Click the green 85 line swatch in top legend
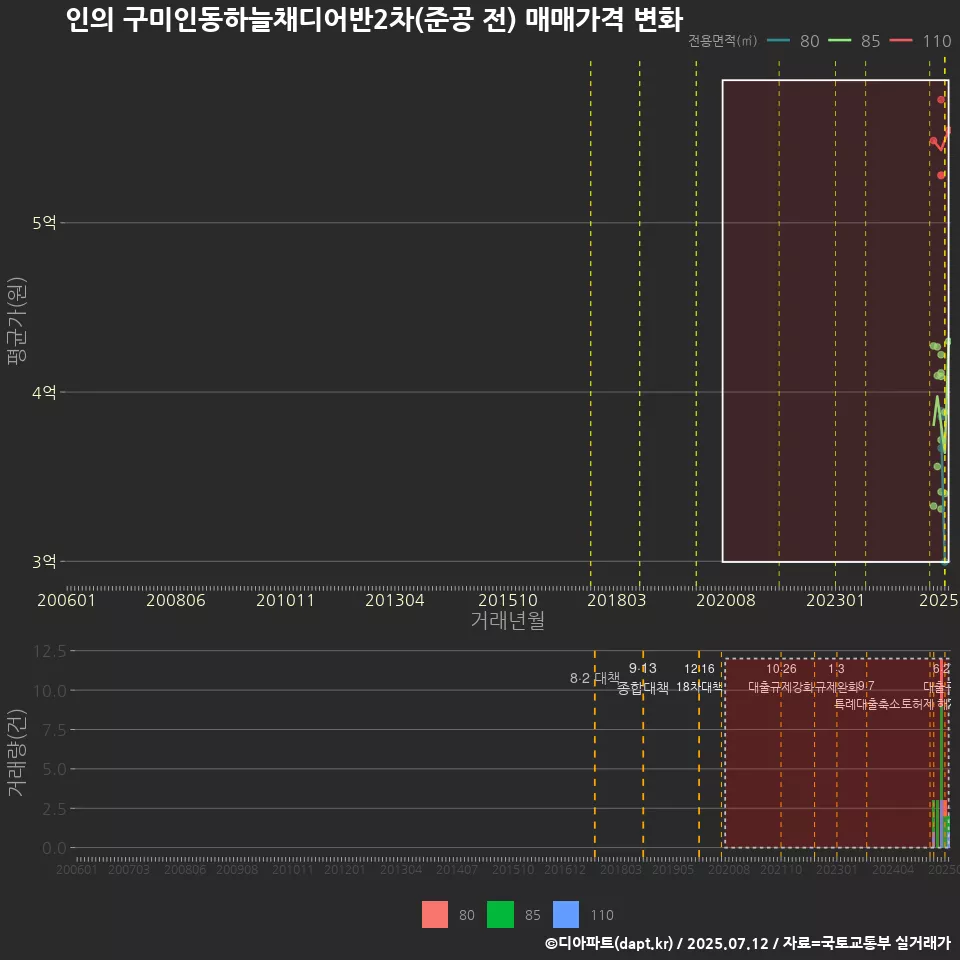 [839, 41]
